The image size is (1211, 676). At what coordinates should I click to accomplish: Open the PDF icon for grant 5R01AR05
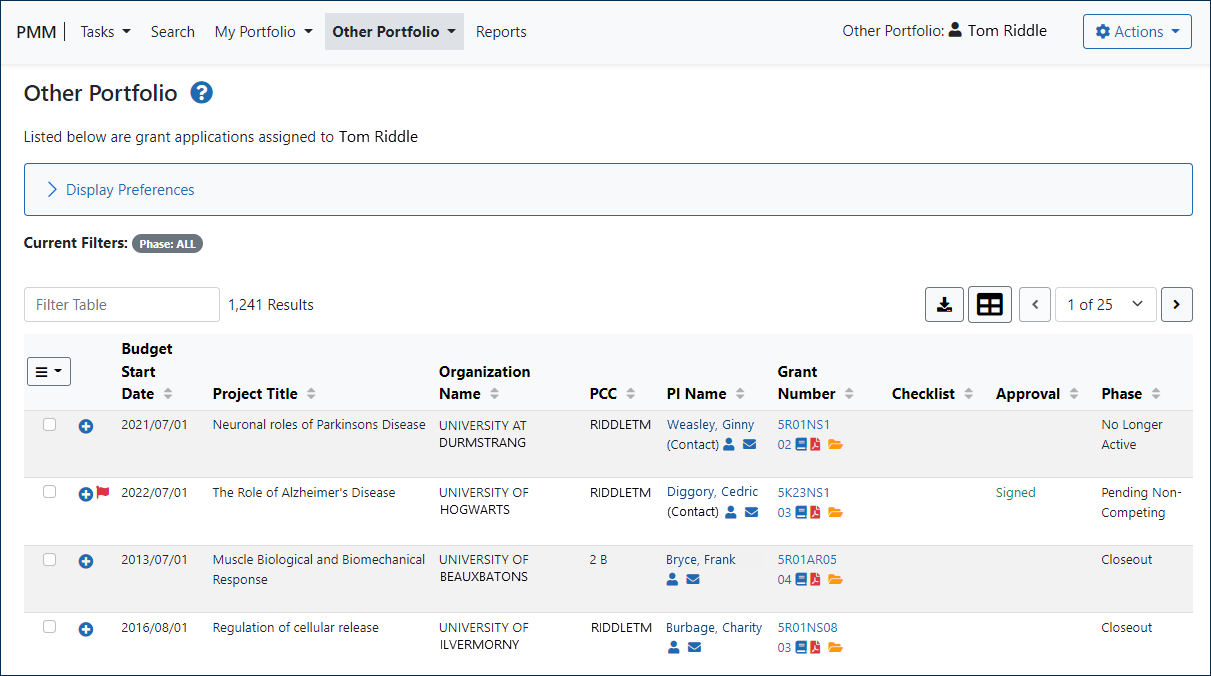[815, 580]
